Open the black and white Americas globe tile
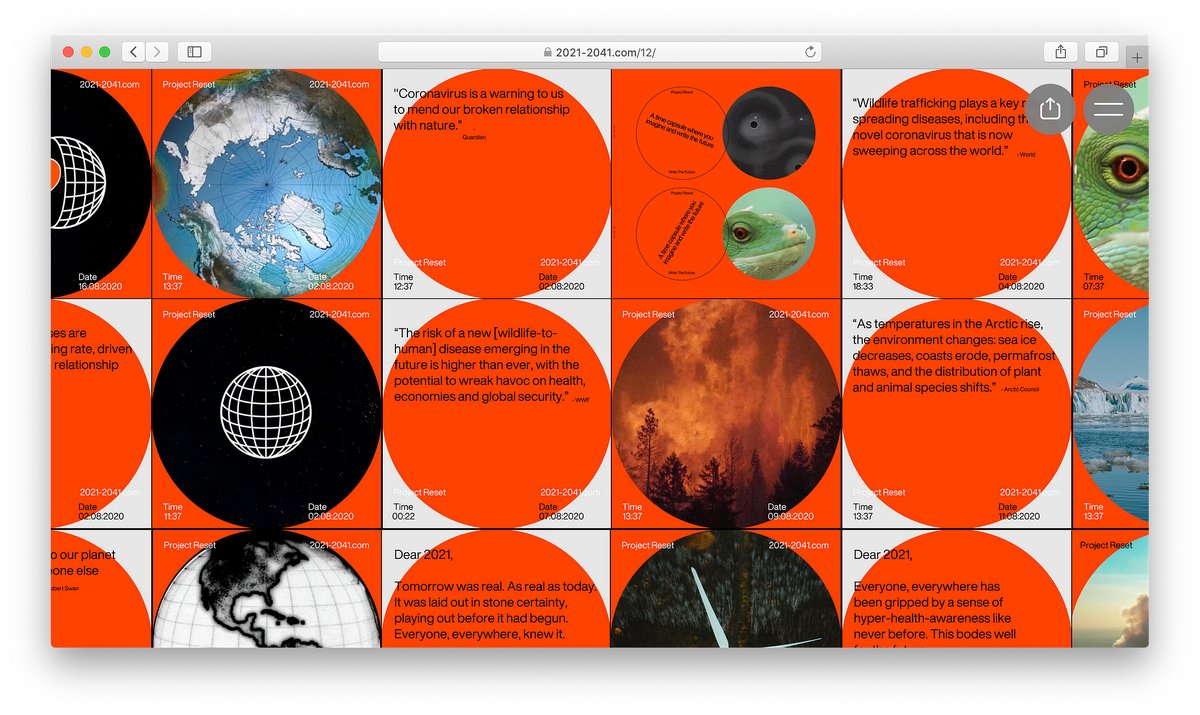 [x=266, y=589]
